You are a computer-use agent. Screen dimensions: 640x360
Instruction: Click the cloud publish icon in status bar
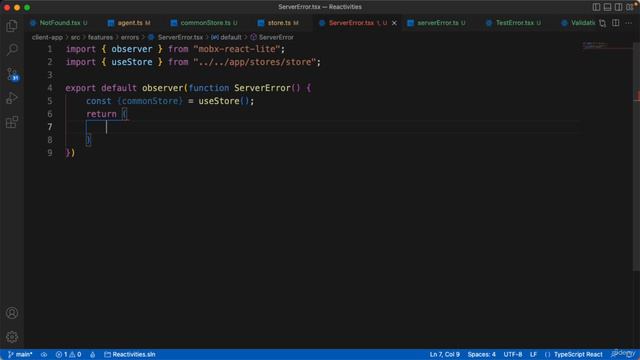(x=44, y=354)
